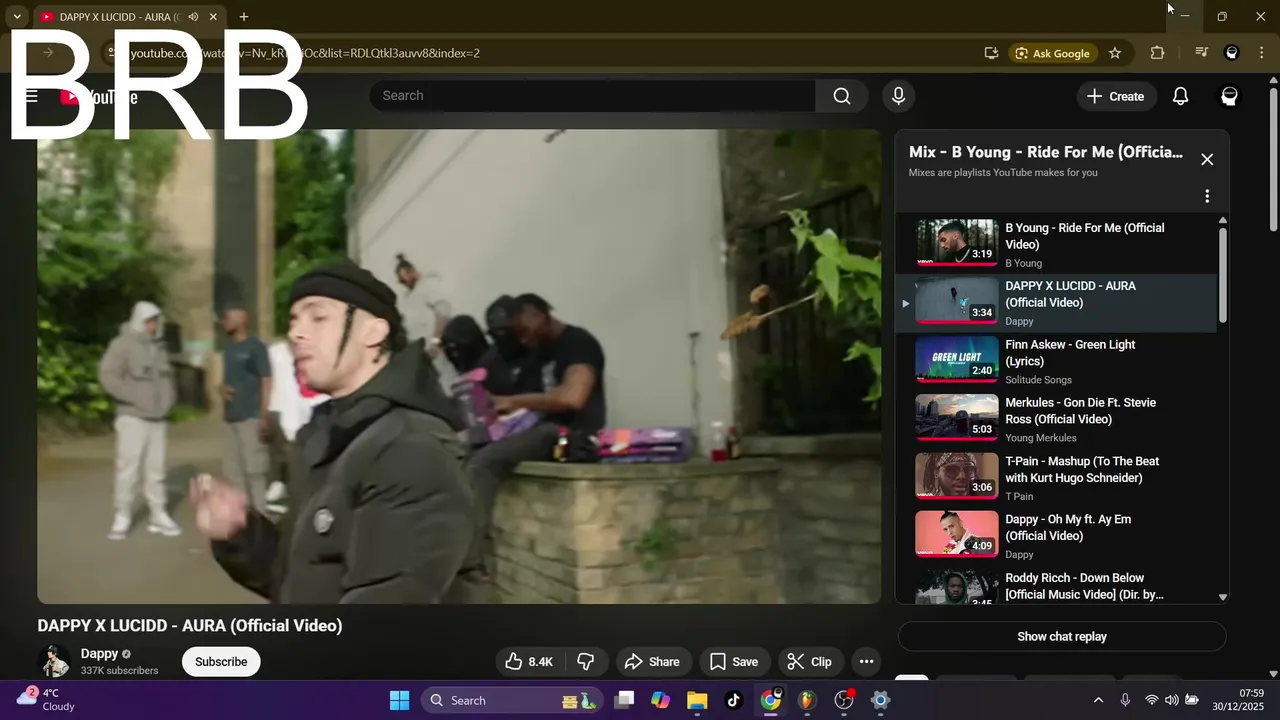Viewport: 1280px width, 720px height.
Task: Bookmark this page with the star icon
Action: pos(1115,53)
